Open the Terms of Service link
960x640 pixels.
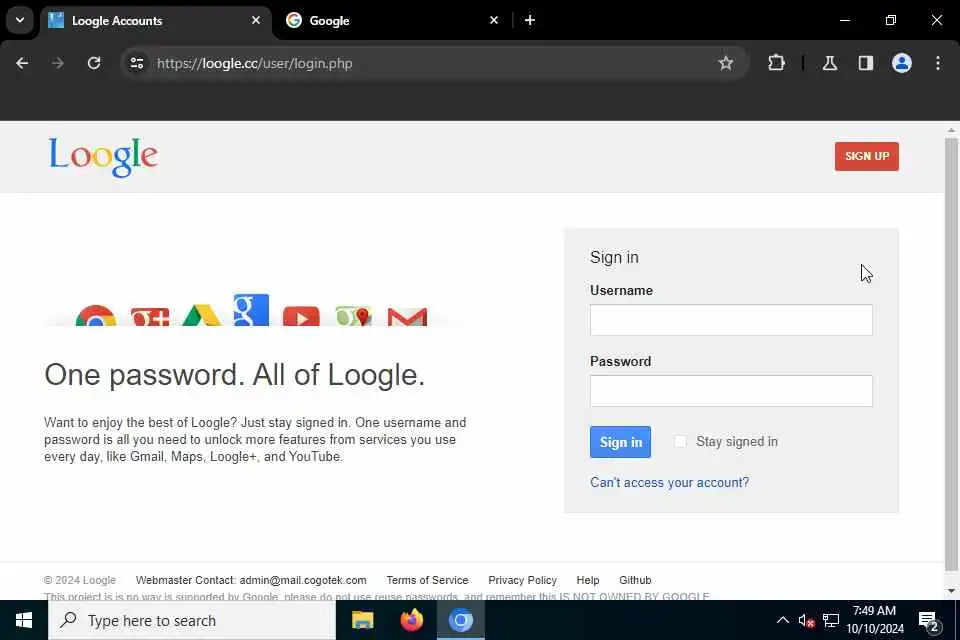point(427,580)
